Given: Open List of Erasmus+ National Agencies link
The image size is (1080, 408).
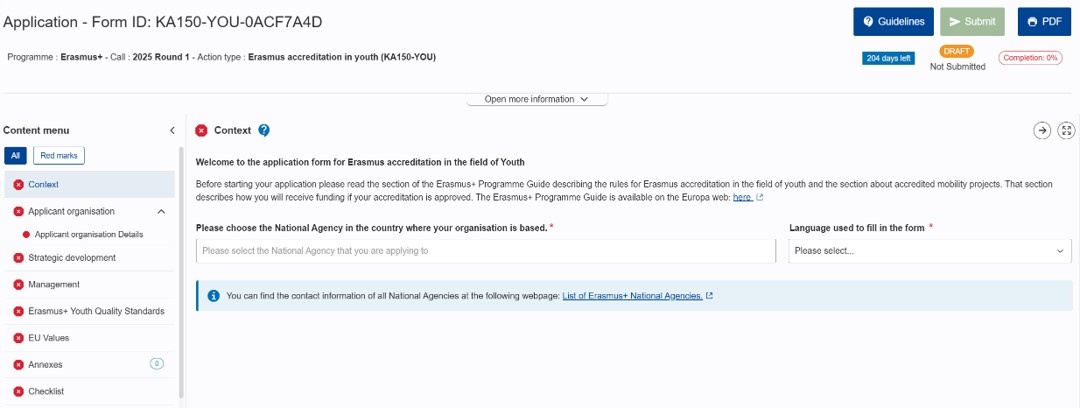Looking at the screenshot, I should 632,296.
